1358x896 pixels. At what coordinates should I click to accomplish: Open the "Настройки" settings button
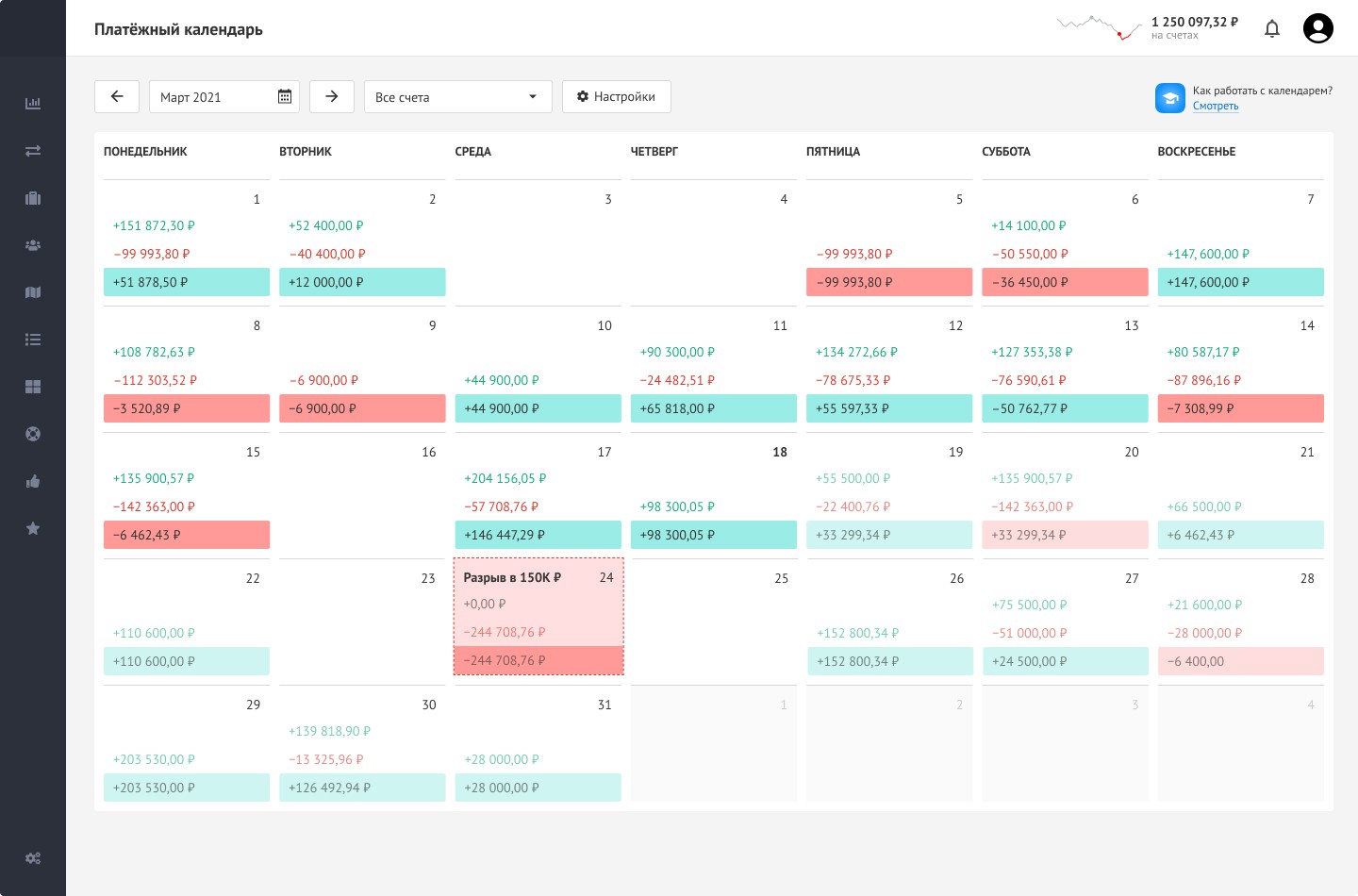pyautogui.click(x=616, y=97)
